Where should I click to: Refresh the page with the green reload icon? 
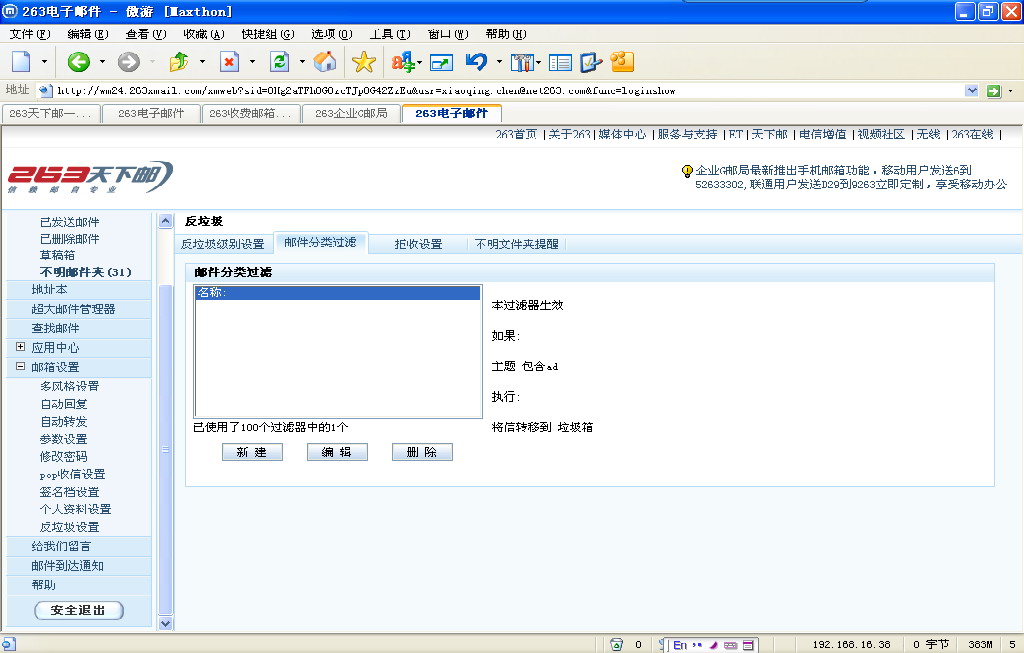click(x=280, y=62)
